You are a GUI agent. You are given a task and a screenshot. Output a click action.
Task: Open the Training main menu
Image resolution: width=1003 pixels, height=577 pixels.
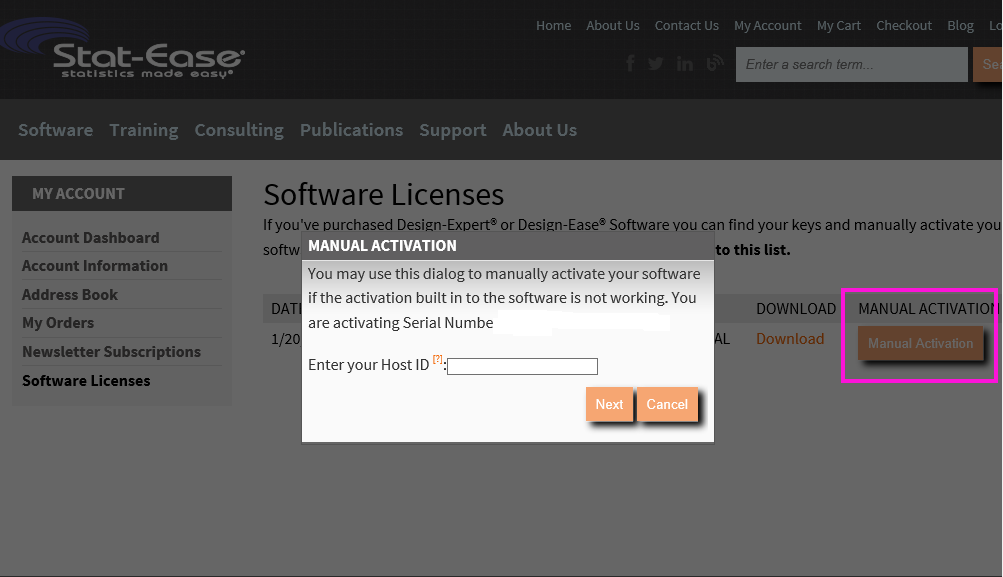pyautogui.click(x=144, y=130)
